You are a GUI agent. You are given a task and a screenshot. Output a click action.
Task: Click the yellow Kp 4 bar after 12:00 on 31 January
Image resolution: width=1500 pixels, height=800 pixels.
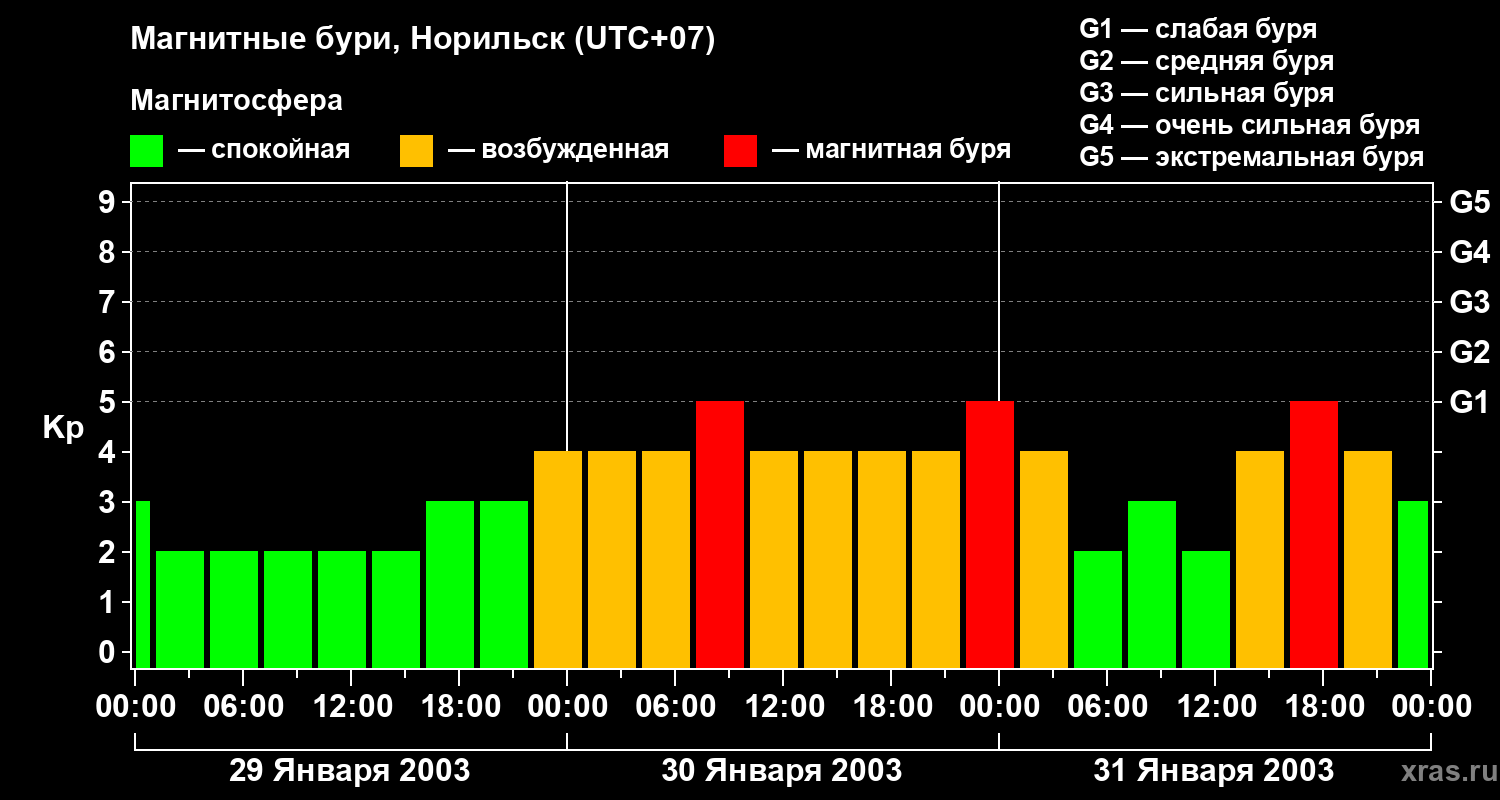[x=1260, y=560]
